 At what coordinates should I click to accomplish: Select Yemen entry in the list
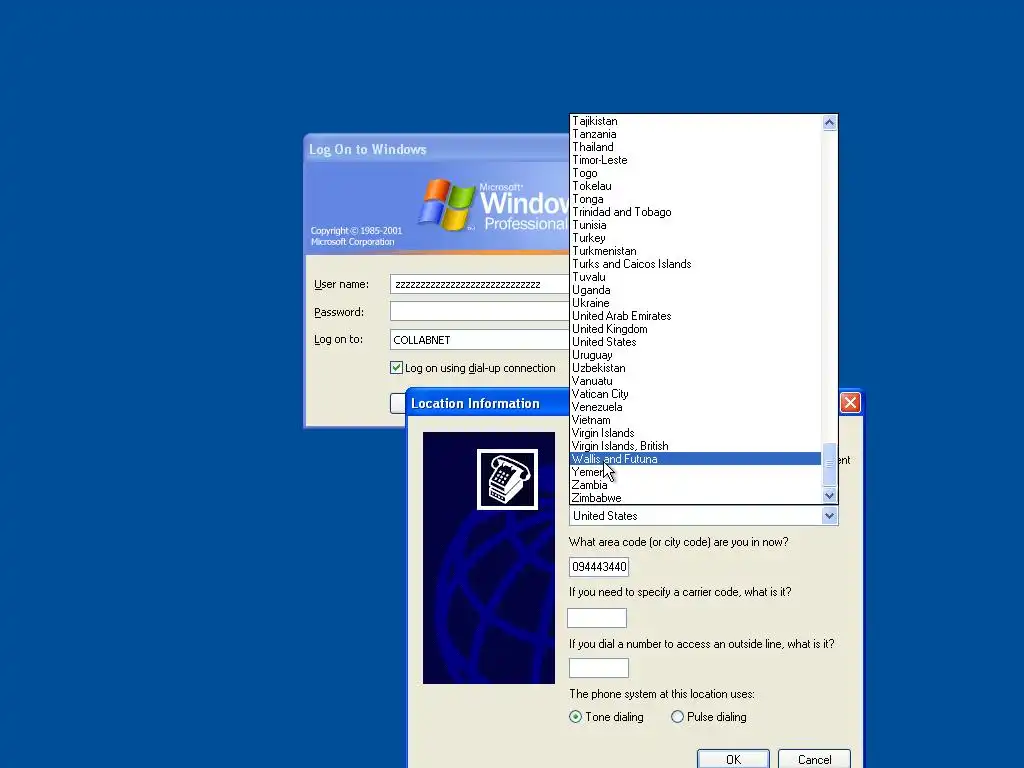click(x=696, y=472)
